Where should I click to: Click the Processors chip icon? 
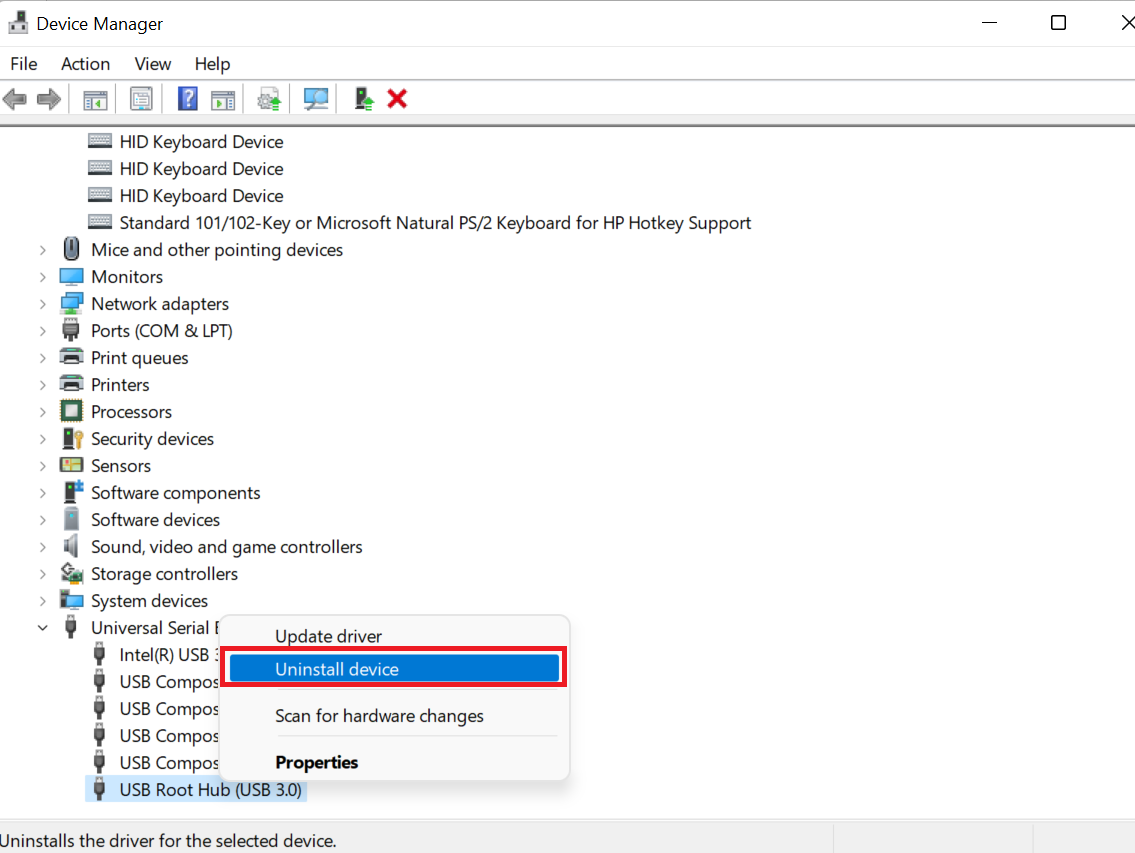coord(71,411)
